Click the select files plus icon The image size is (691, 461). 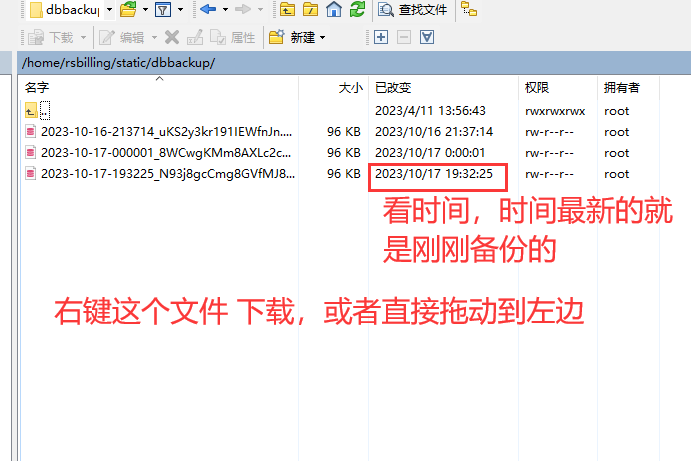(380, 37)
